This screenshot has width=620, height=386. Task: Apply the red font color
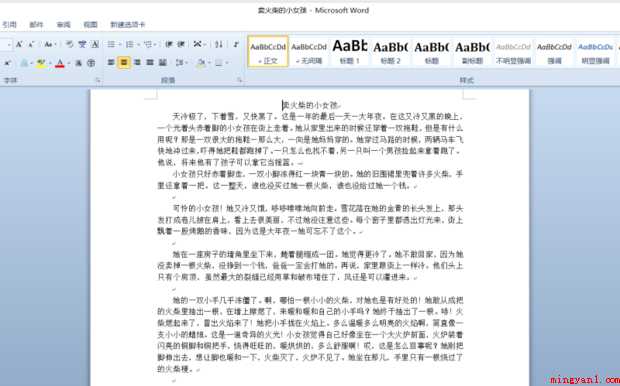point(60,62)
